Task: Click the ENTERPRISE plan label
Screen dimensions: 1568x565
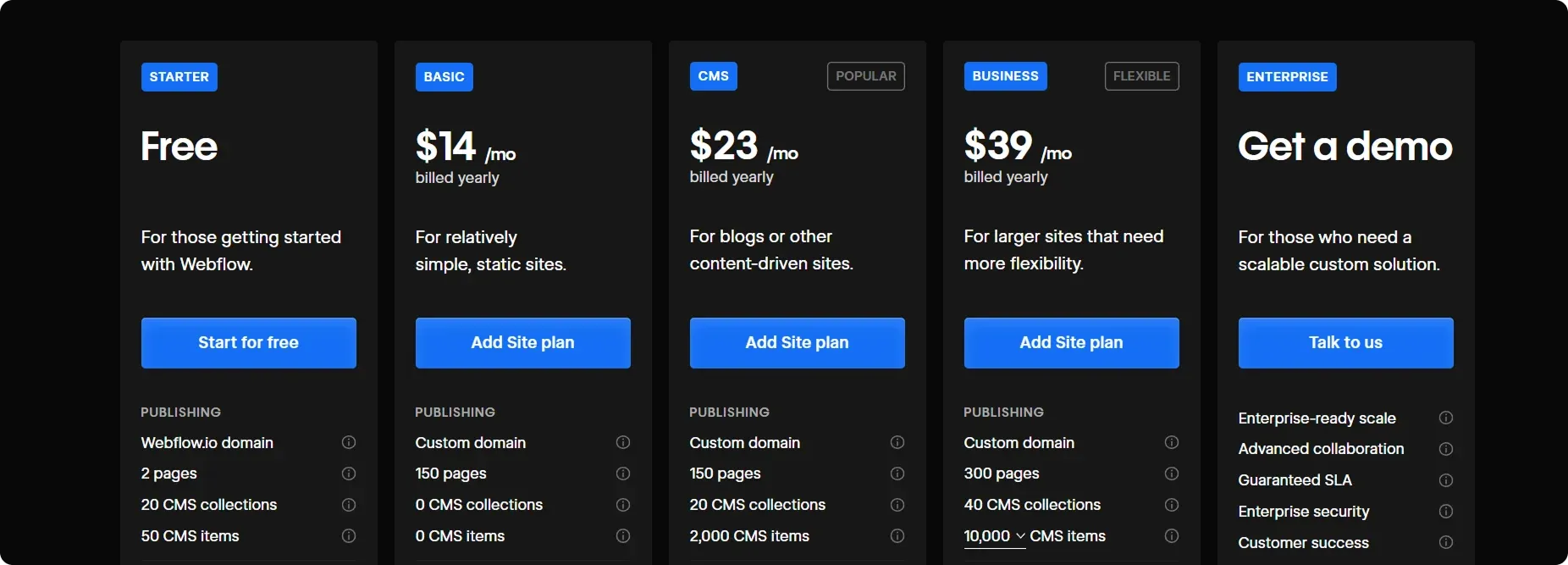Action: [x=1288, y=77]
